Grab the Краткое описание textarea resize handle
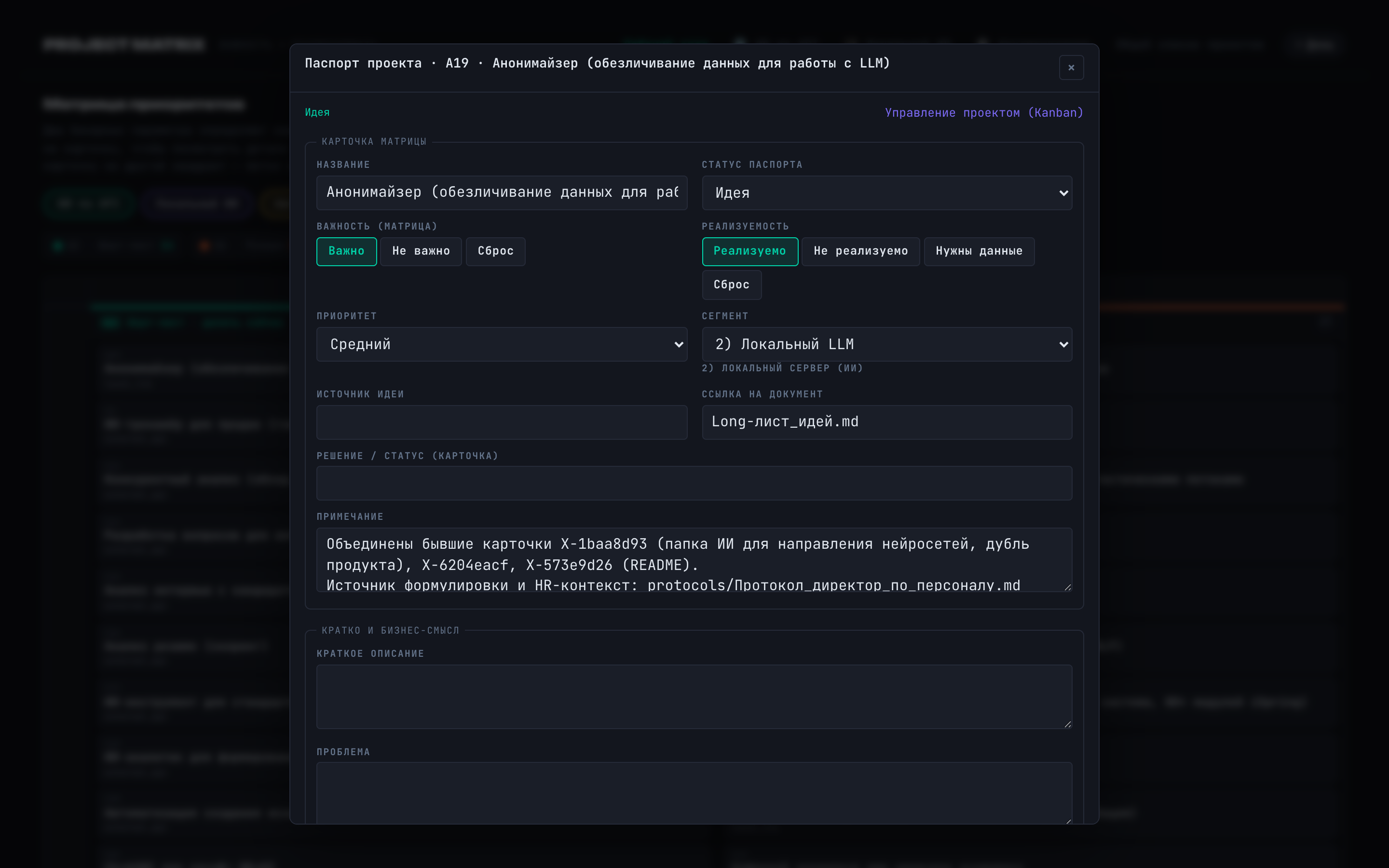The image size is (1389, 868). tap(1067, 724)
